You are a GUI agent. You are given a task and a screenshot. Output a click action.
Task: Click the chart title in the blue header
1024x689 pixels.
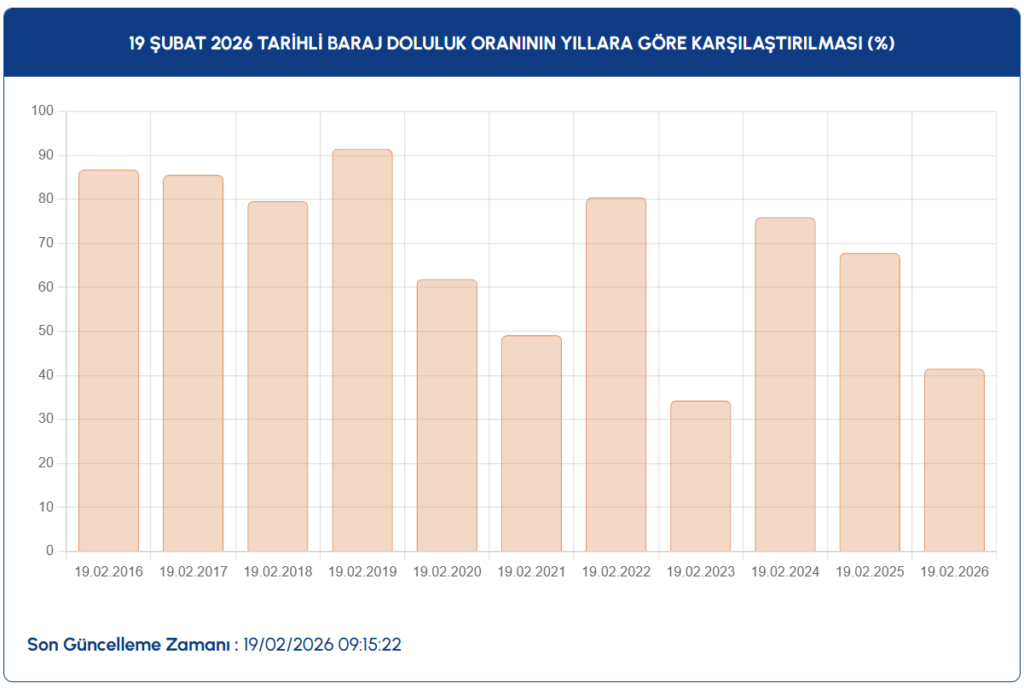point(511,43)
